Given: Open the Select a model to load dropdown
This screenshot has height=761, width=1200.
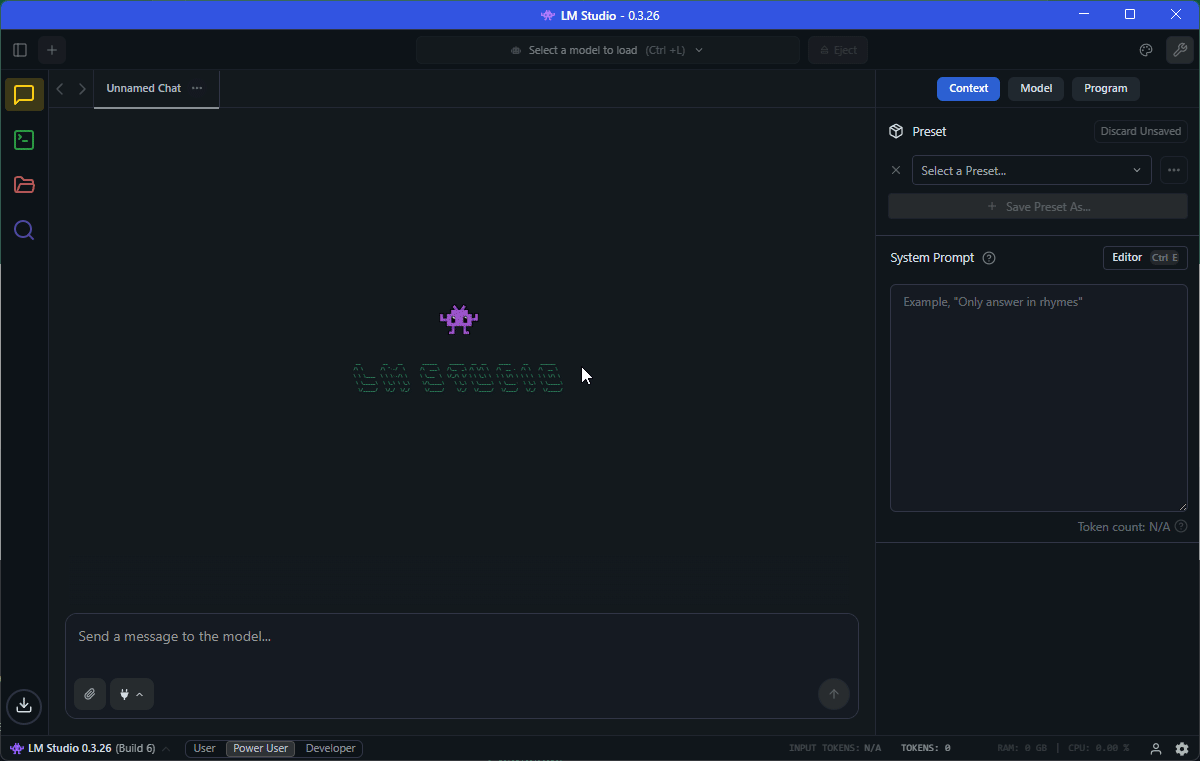Looking at the screenshot, I should (x=607, y=50).
